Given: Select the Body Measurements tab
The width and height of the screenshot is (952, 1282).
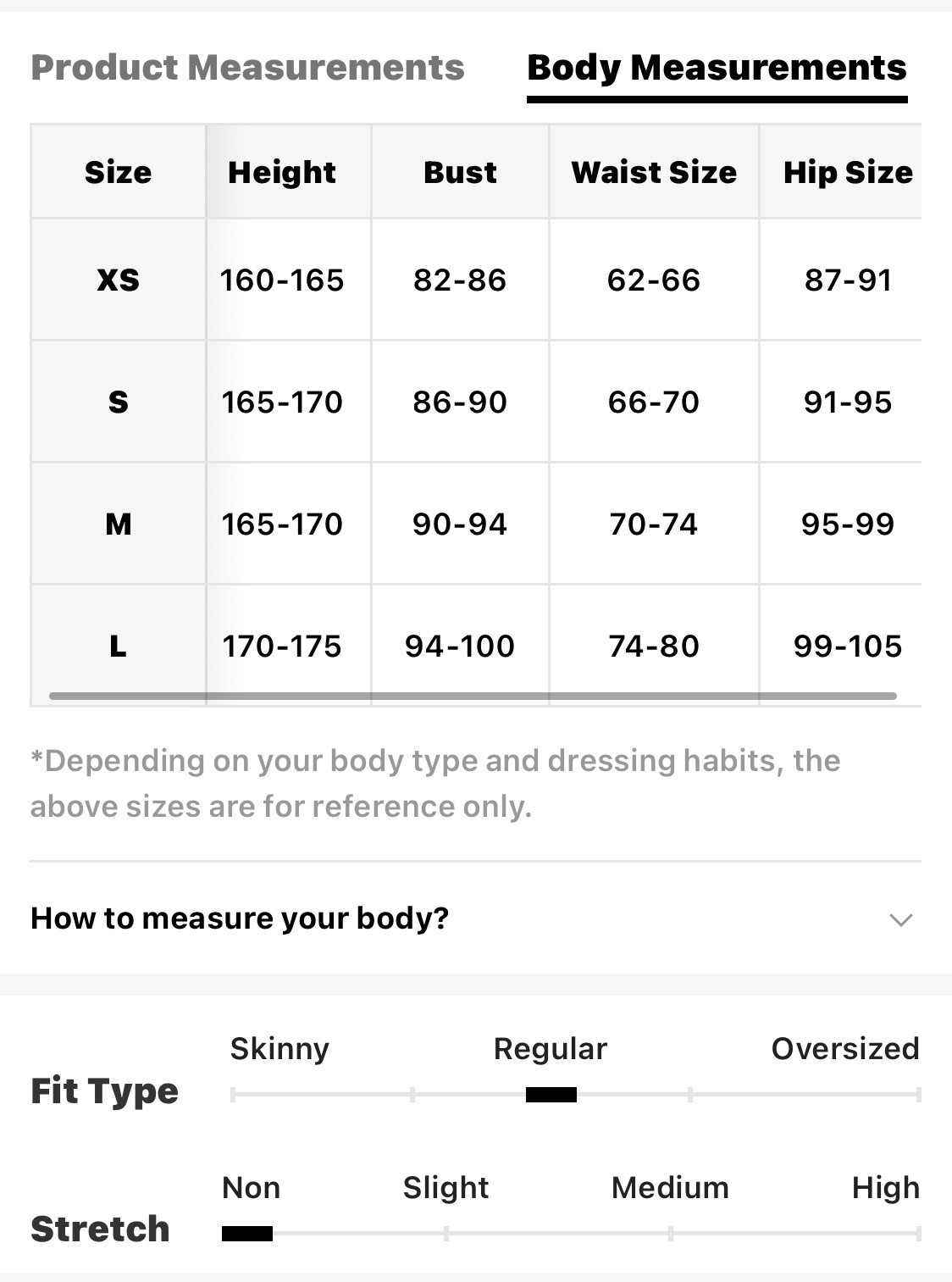Looking at the screenshot, I should coord(717,68).
